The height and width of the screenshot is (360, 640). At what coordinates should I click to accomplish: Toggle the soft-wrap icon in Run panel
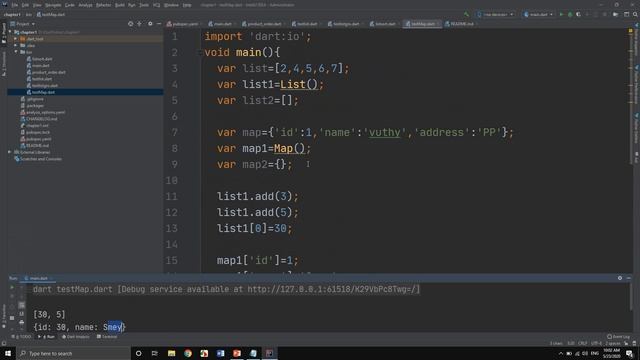tap(22, 305)
